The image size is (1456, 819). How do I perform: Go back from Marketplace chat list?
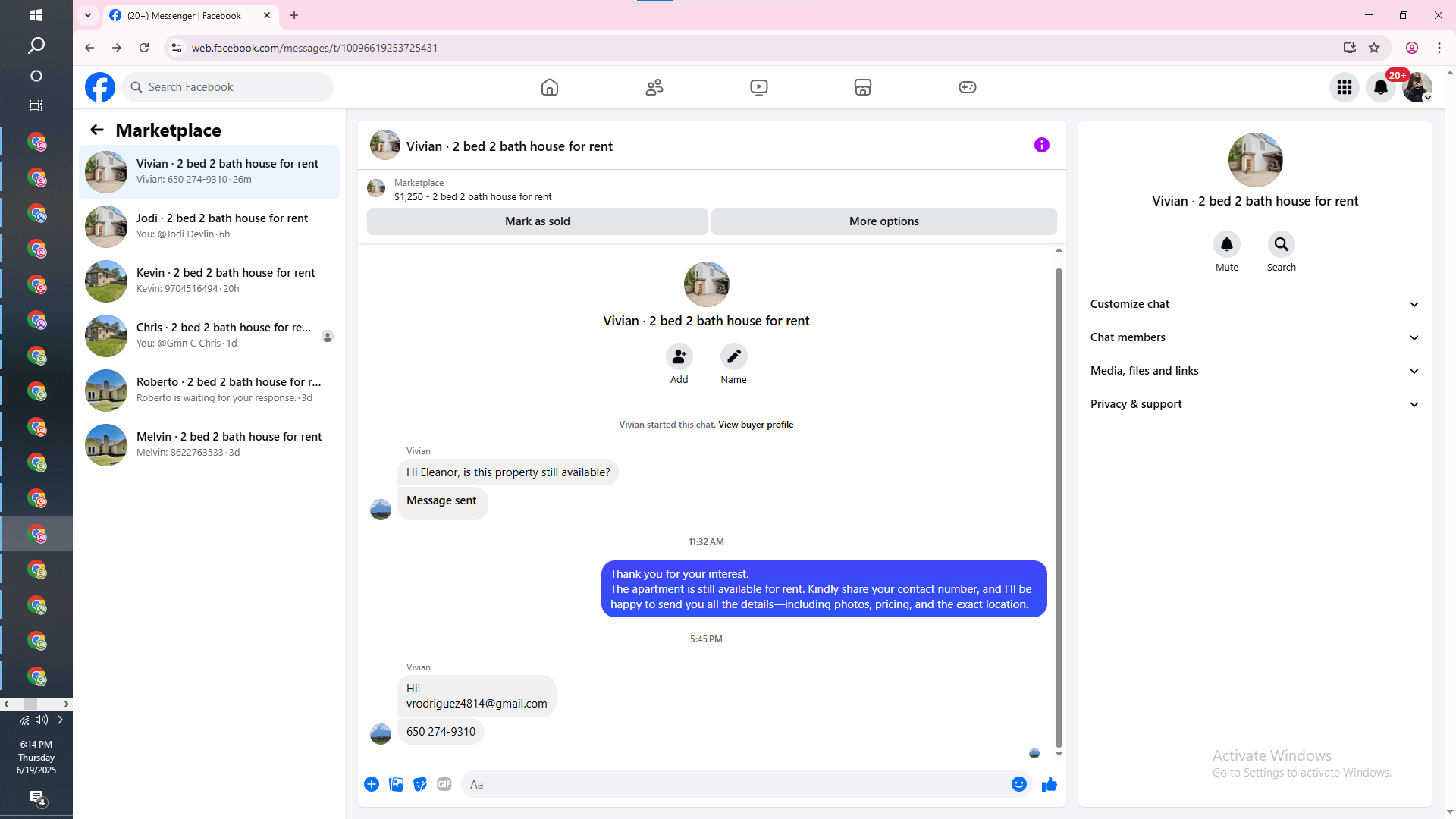pos(97,130)
